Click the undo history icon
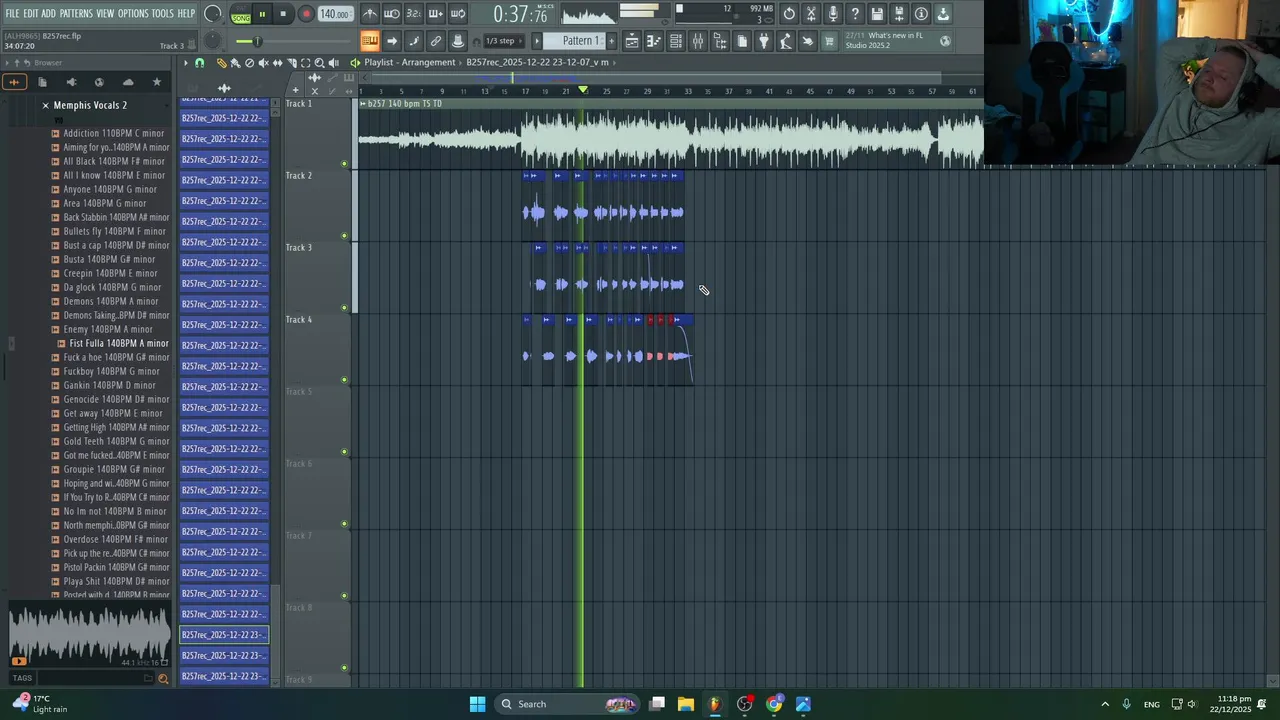Image resolution: width=1280 pixels, height=720 pixels. 789,14
